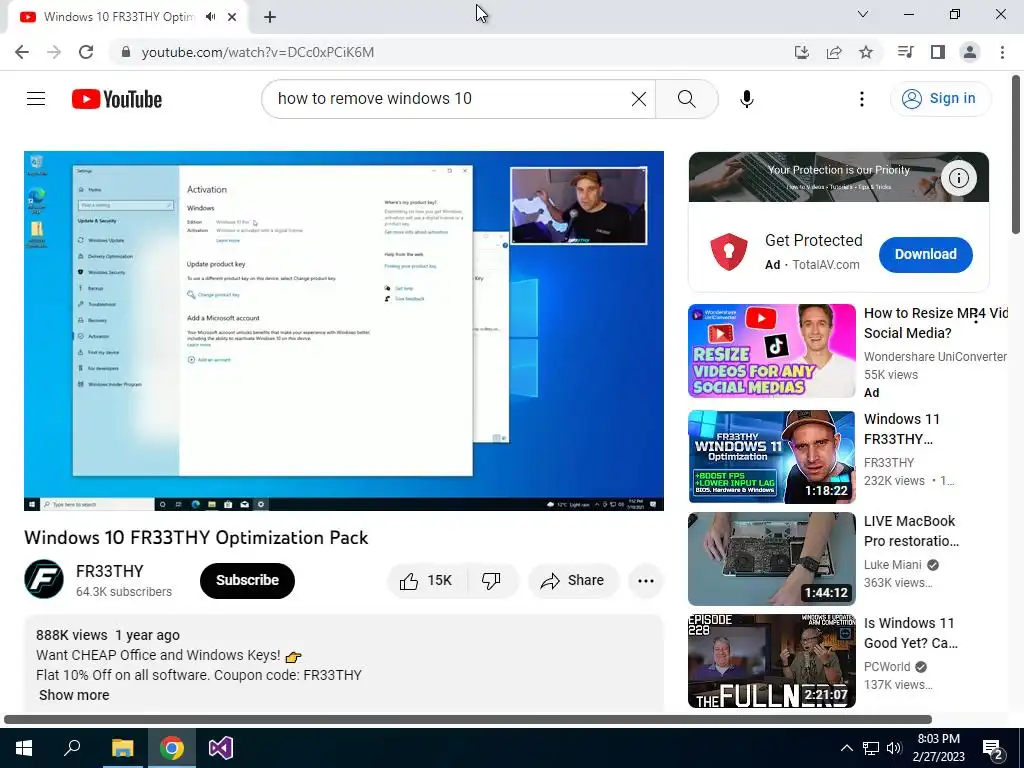The height and width of the screenshot is (768, 1024).
Task: Open the FR33THY channel avatar
Action: point(44,579)
